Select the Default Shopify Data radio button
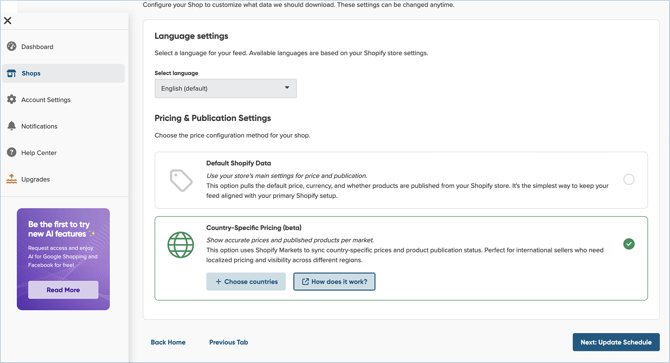The width and height of the screenshot is (670, 363). (629, 179)
